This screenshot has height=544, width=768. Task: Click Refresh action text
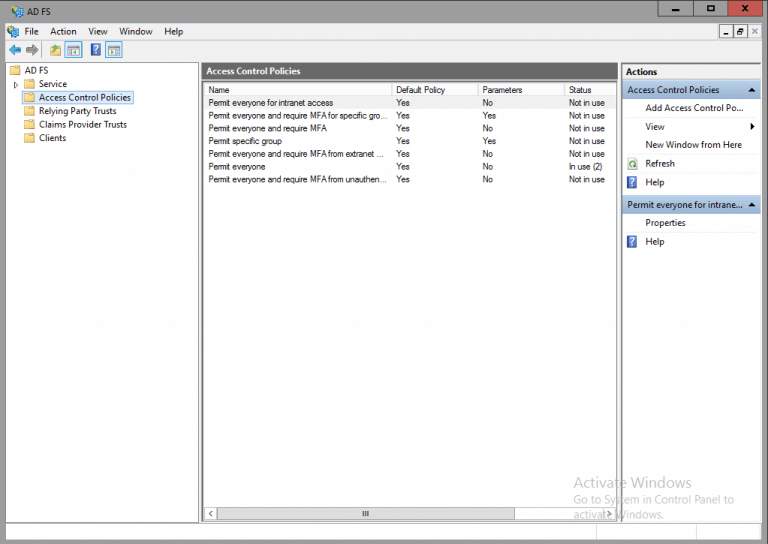[x=660, y=164]
